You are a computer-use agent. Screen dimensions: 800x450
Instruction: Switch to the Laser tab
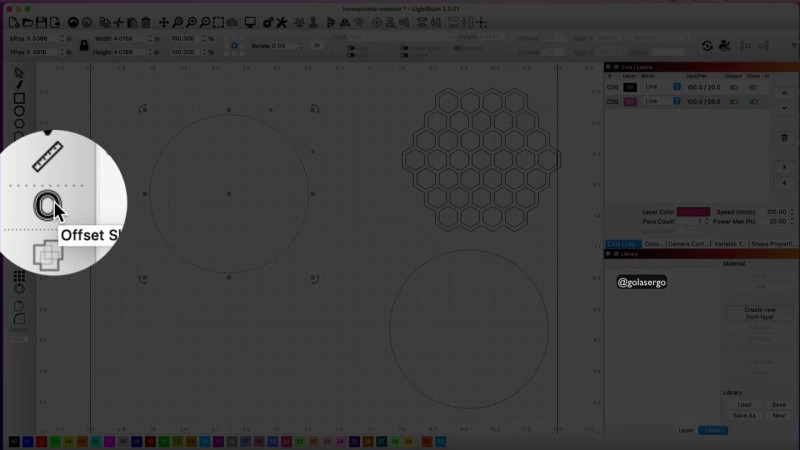click(x=686, y=430)
